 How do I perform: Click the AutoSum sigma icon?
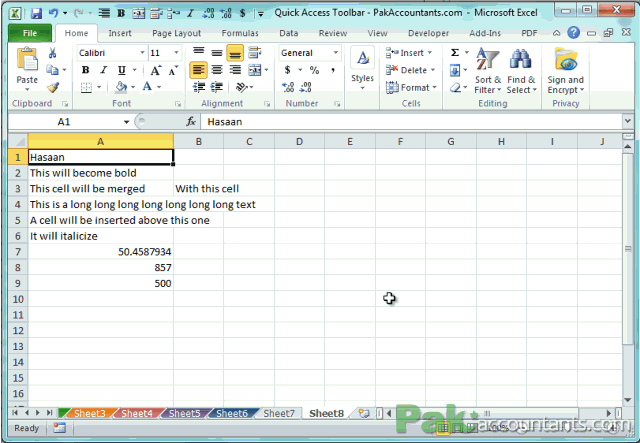click(x=455, y=53)
